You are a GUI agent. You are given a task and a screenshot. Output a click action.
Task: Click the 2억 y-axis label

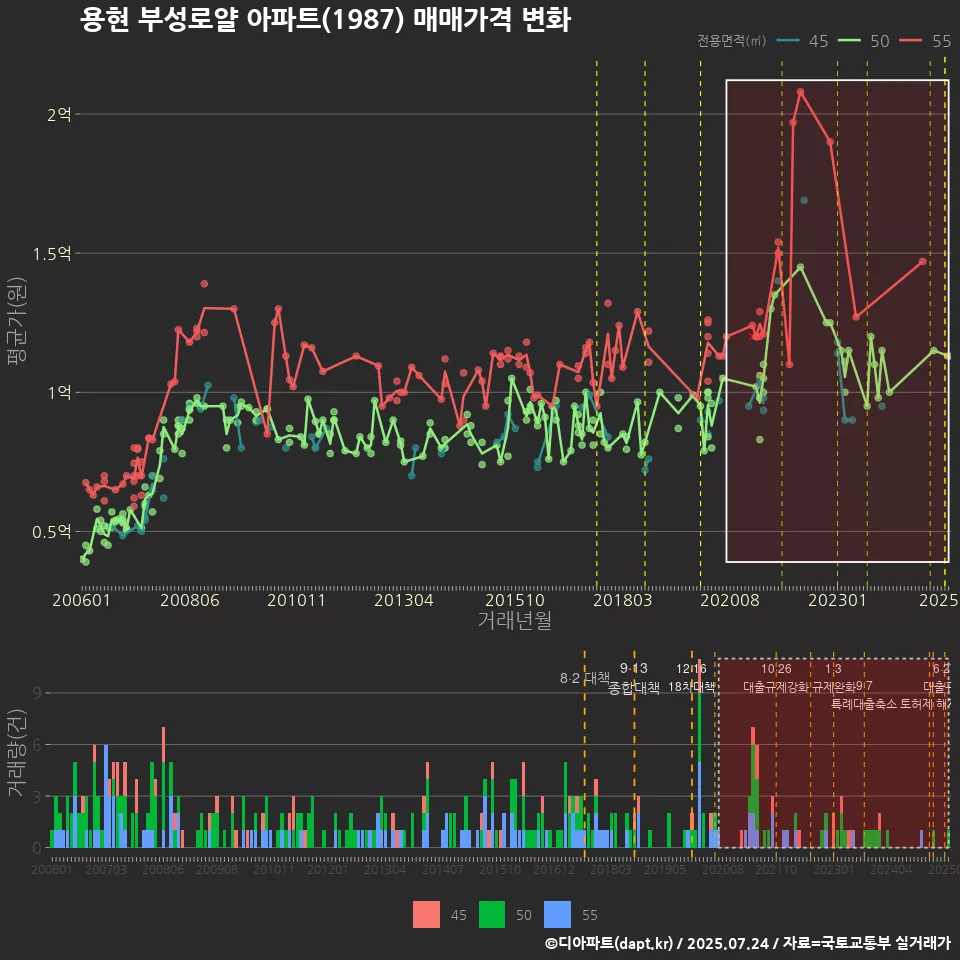click(x=59, y=114)
